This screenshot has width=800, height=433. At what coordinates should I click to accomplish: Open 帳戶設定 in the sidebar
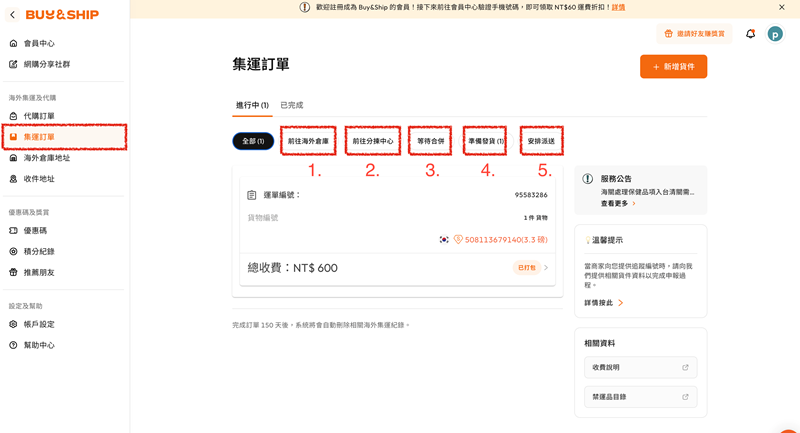(39, 325)
